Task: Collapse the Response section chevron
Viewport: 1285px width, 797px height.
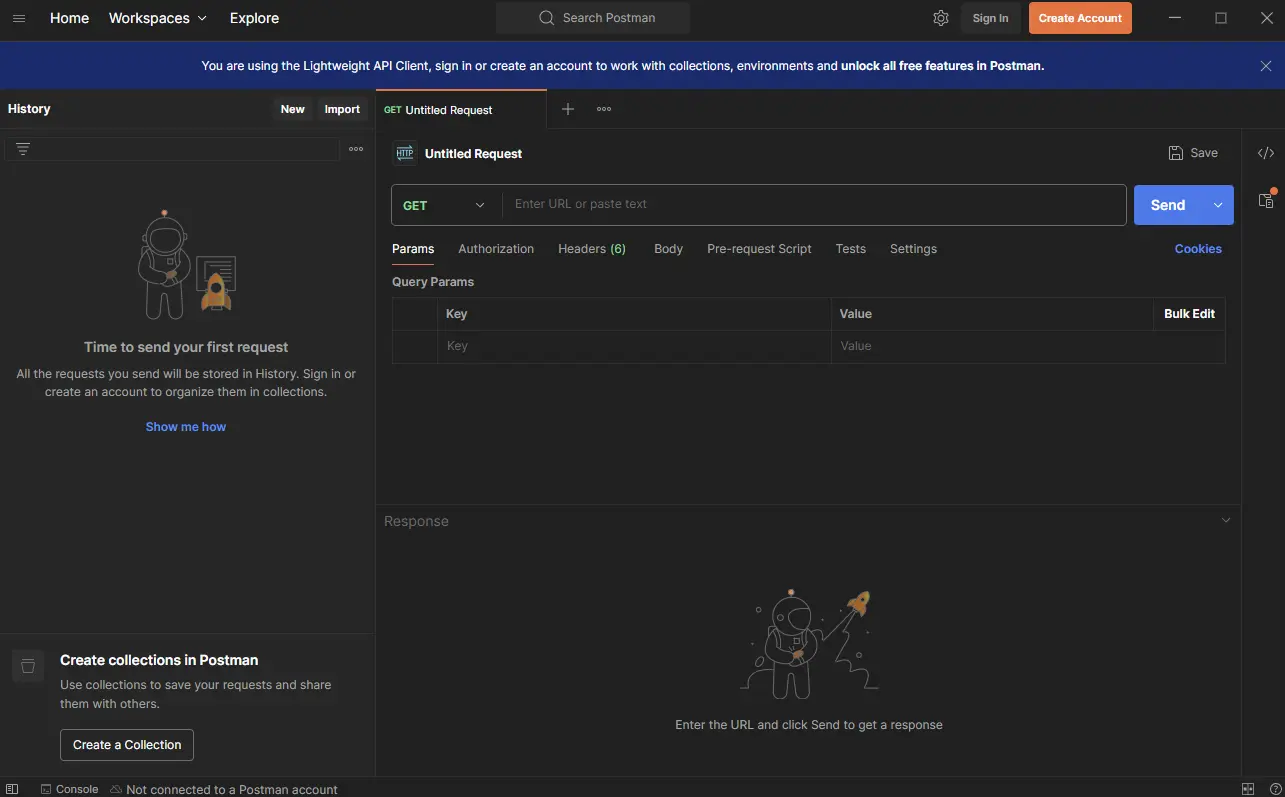Action: point(1225,520)
